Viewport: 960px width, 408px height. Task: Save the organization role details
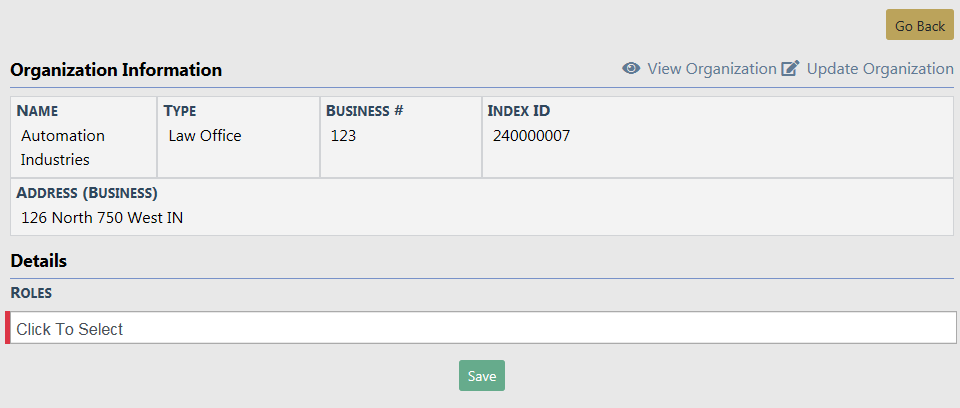[482, 376]
